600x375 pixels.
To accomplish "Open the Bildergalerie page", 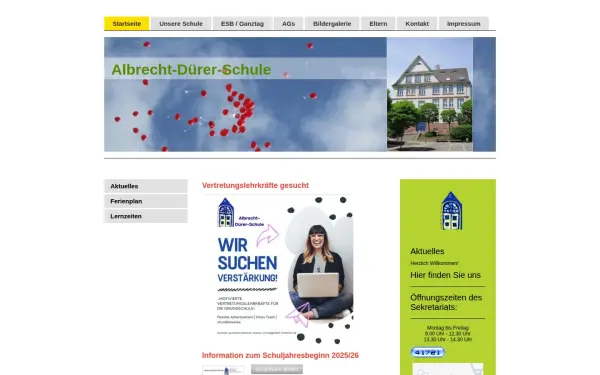I will click(332, 23).
